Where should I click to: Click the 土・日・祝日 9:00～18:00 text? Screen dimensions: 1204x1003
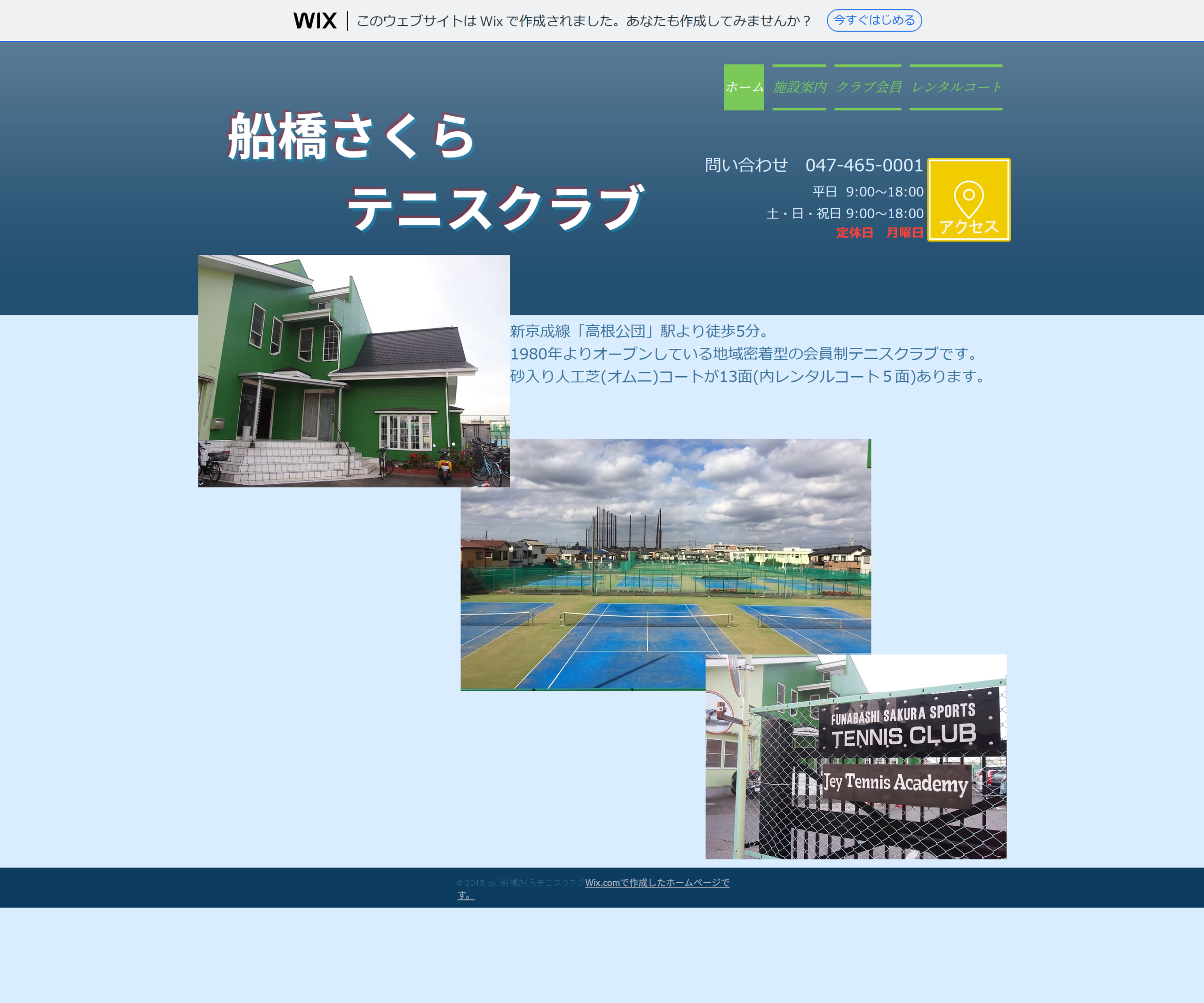click(845, 213)
